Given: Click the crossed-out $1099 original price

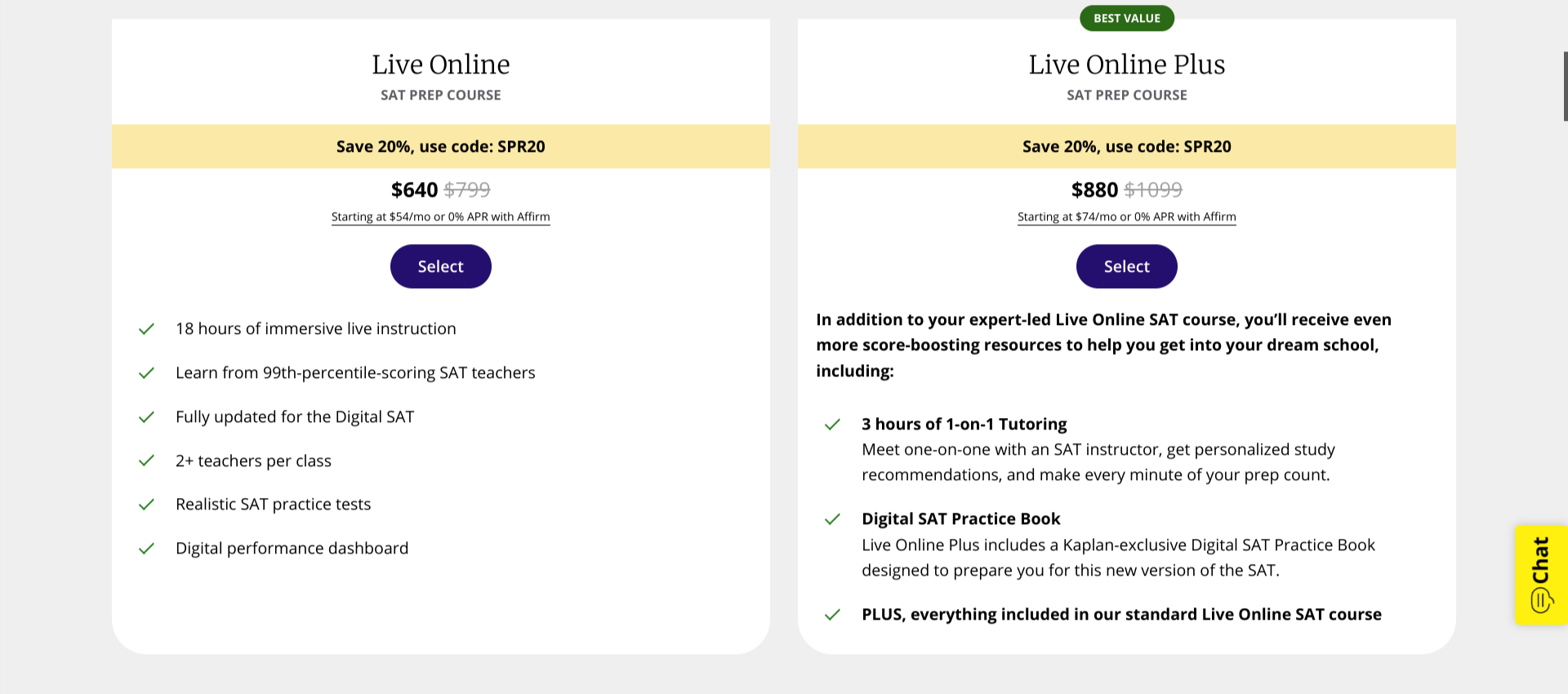Looking at the screenshot, I should pyautogui.click(x=1152, y=190).
